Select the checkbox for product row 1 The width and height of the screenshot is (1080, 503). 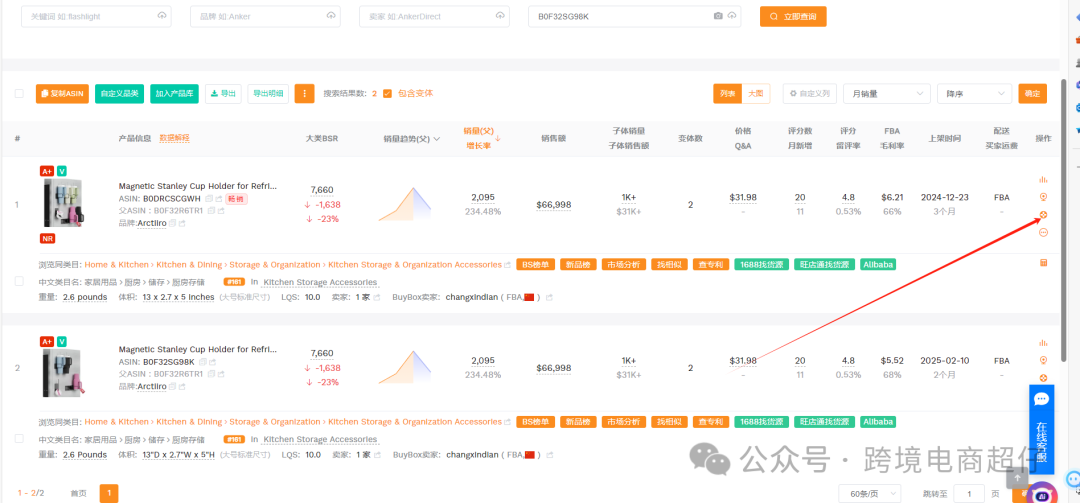(x=19, y=281)
